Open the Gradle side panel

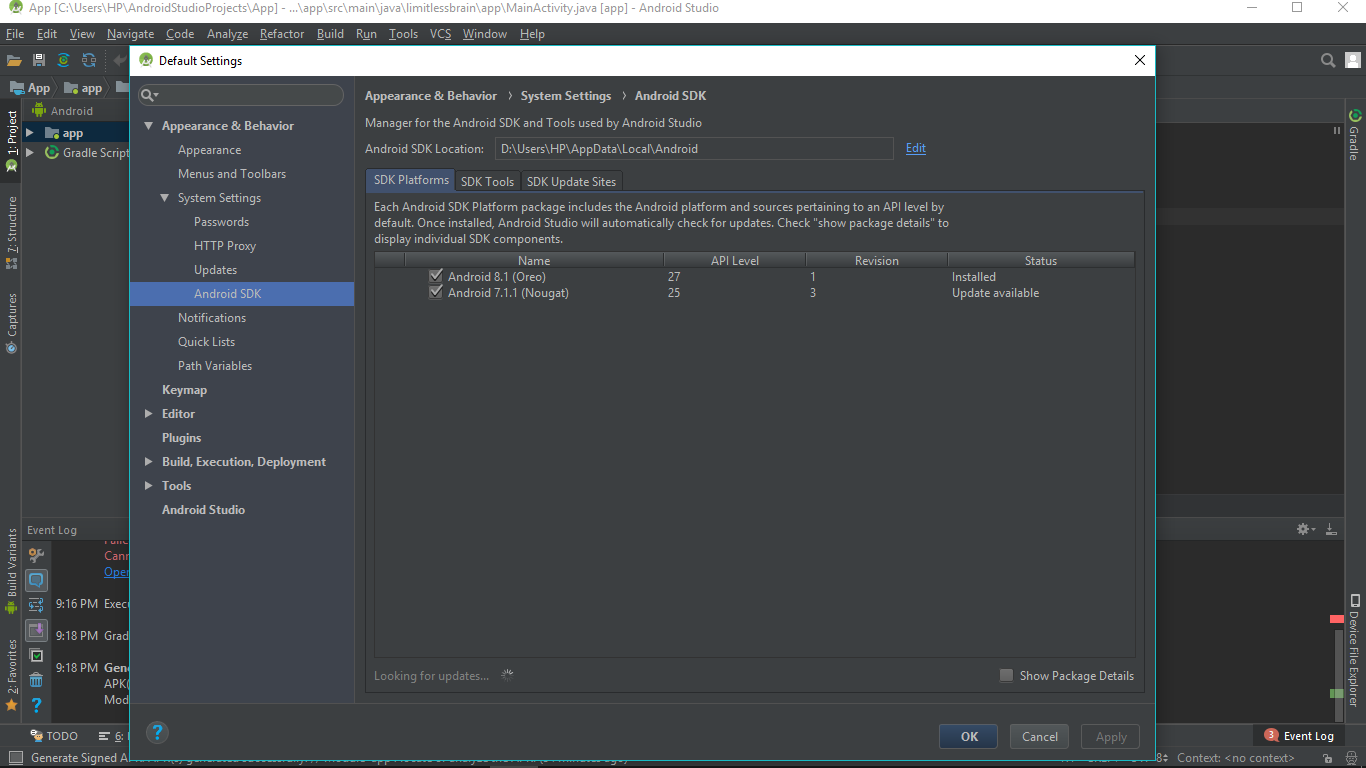click(x=1354, y=135)
